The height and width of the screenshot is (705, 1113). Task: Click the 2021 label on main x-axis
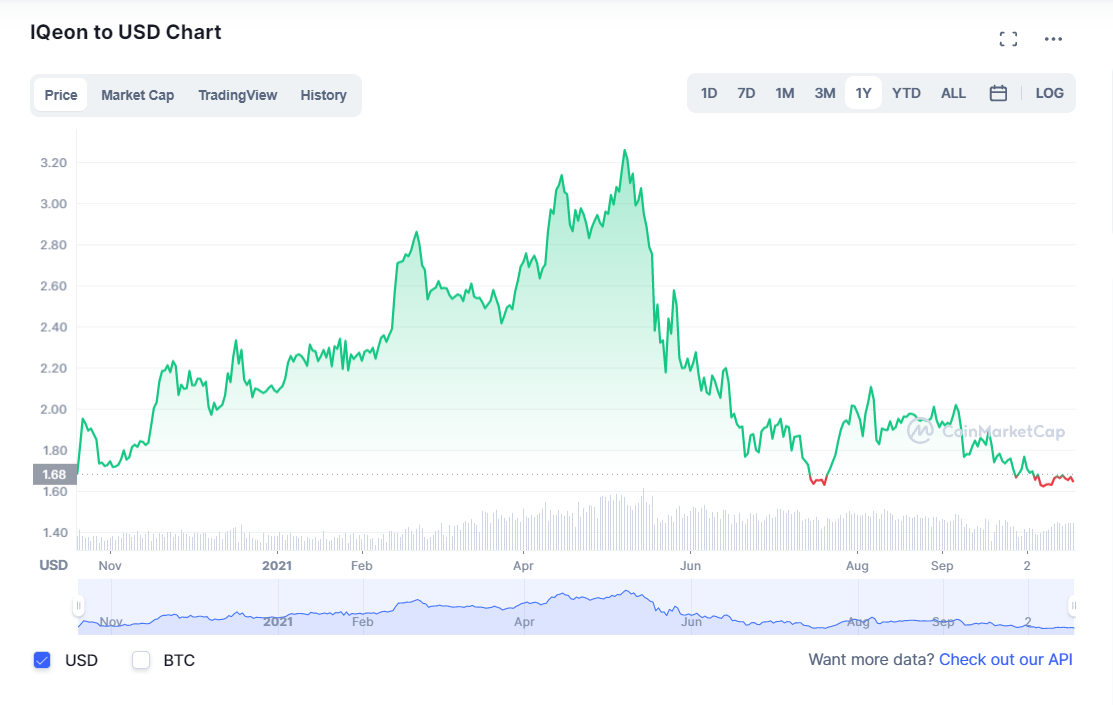(x=277, y=566)
